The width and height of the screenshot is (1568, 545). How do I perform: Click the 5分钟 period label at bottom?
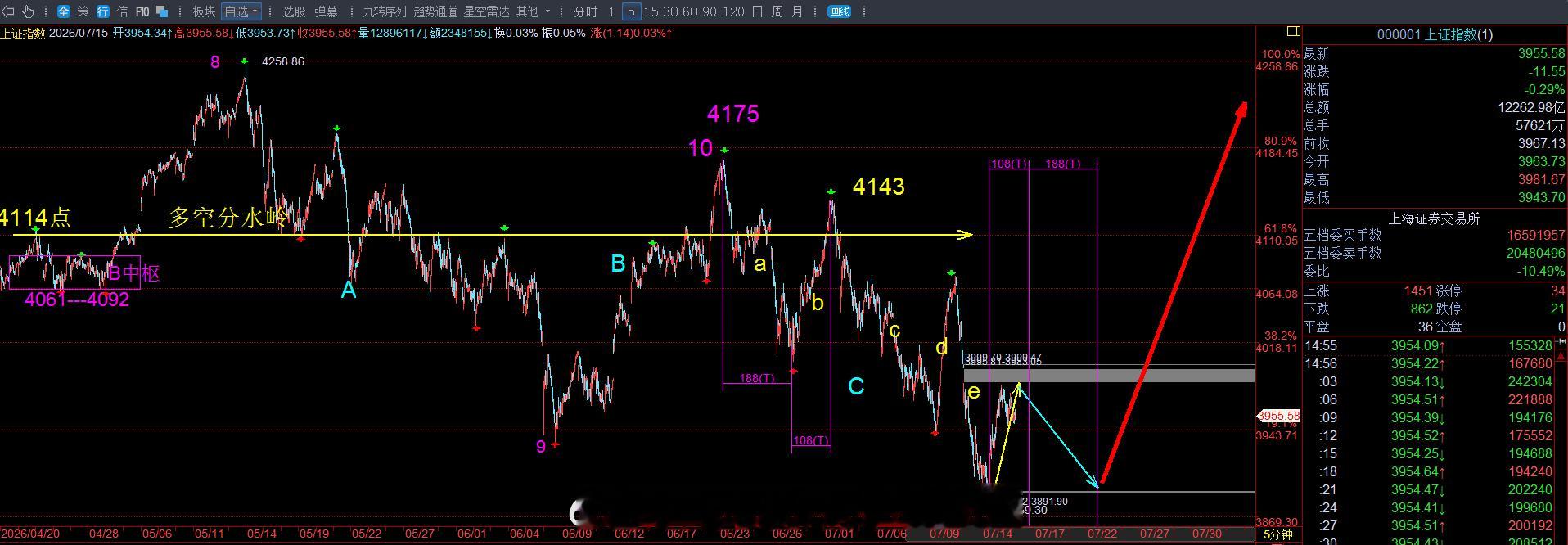tap(1278, 535)
